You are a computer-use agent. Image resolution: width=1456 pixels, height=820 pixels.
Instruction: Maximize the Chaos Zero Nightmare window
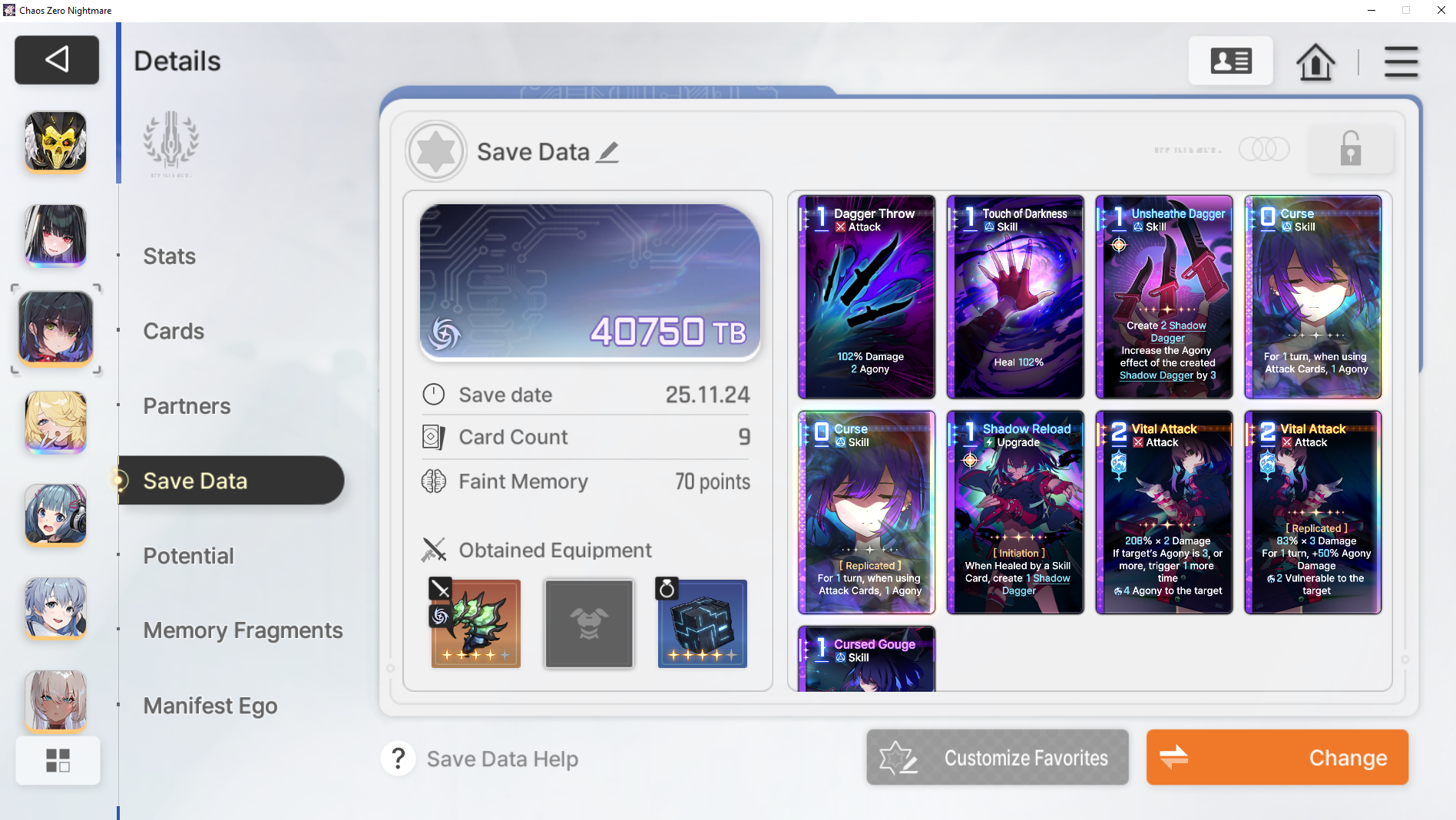tap(1406, 10)
